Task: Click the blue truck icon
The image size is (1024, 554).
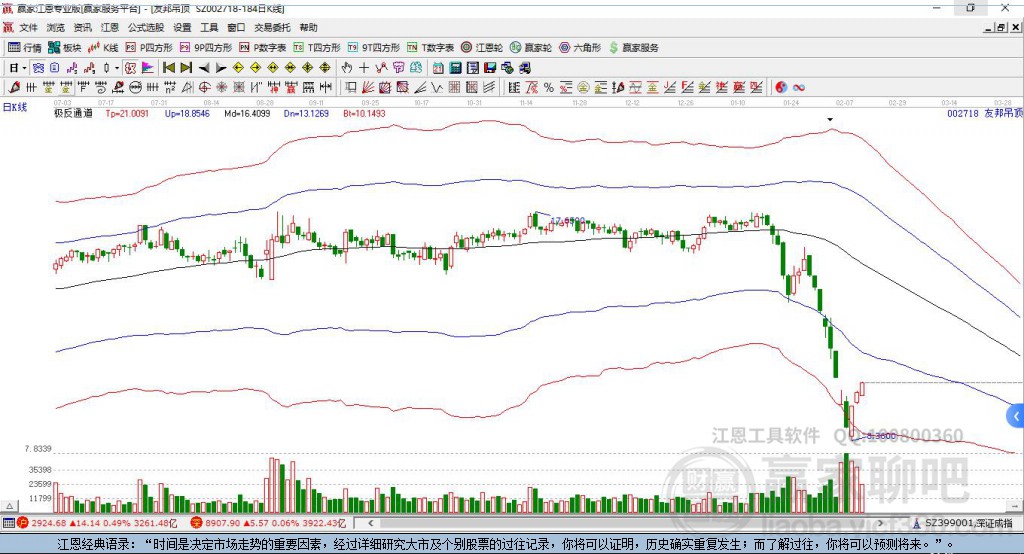Action: pos(524,68)
